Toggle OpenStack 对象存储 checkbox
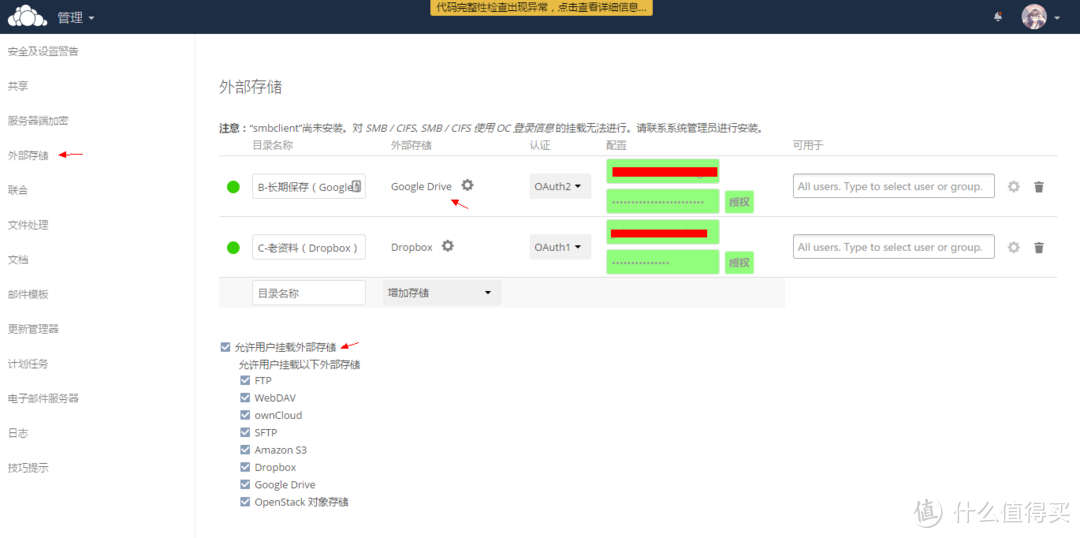Viewport: 1080px width, 538px height. [245, 502]
